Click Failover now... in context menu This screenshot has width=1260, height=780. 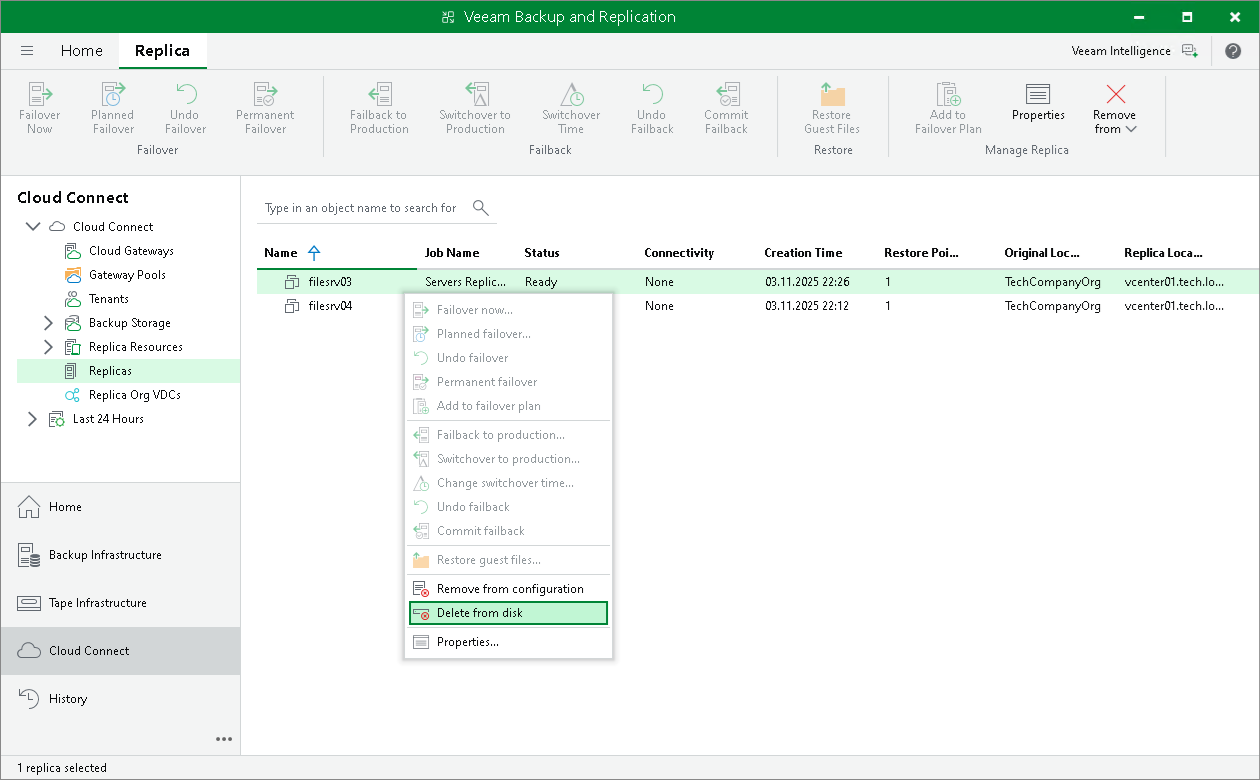[508, 310]
